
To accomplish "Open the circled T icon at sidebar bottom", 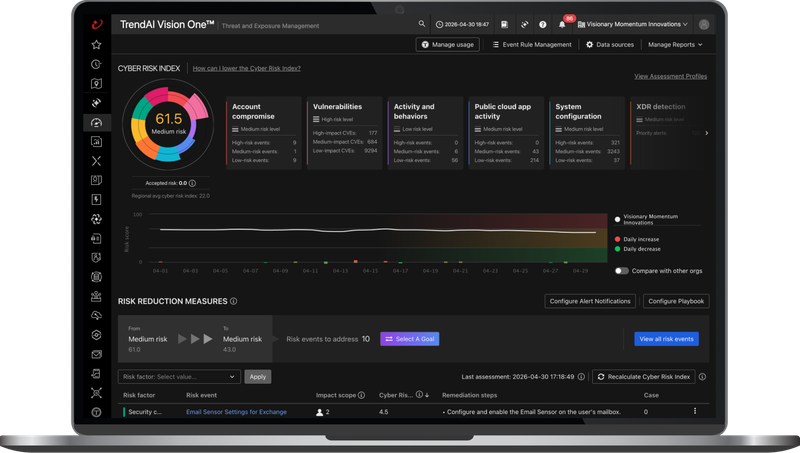I will click(x=96, y=412).
